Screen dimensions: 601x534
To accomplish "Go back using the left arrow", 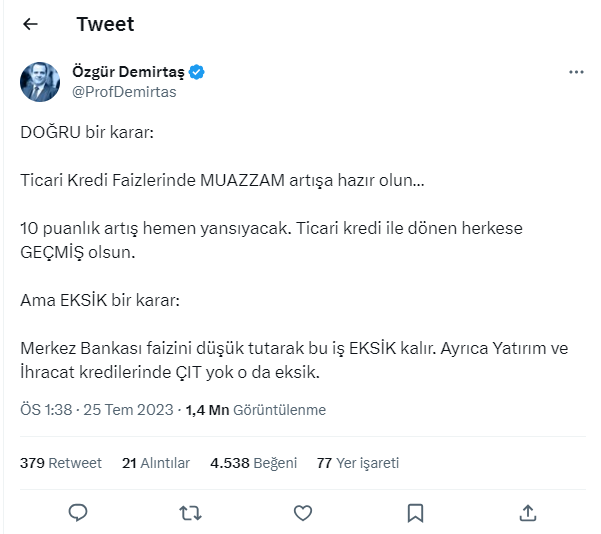I will tap(30, 24).
